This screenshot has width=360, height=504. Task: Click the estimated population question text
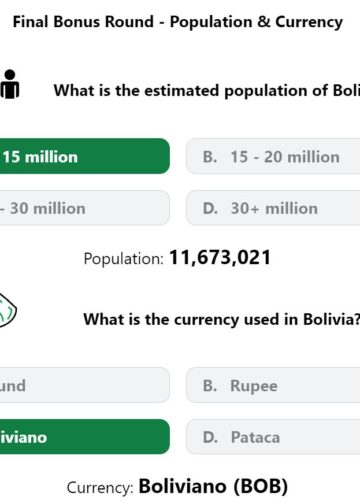click(x=207, y=91)
